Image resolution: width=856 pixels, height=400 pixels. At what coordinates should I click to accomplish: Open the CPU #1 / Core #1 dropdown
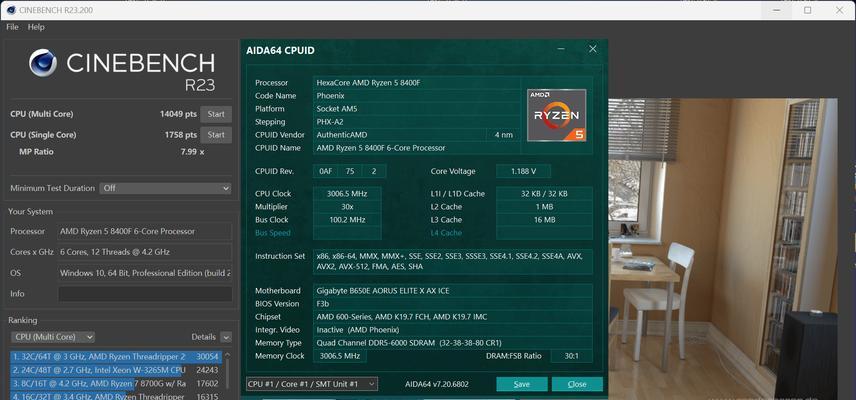pyautogui.click(x=312, y=384)
